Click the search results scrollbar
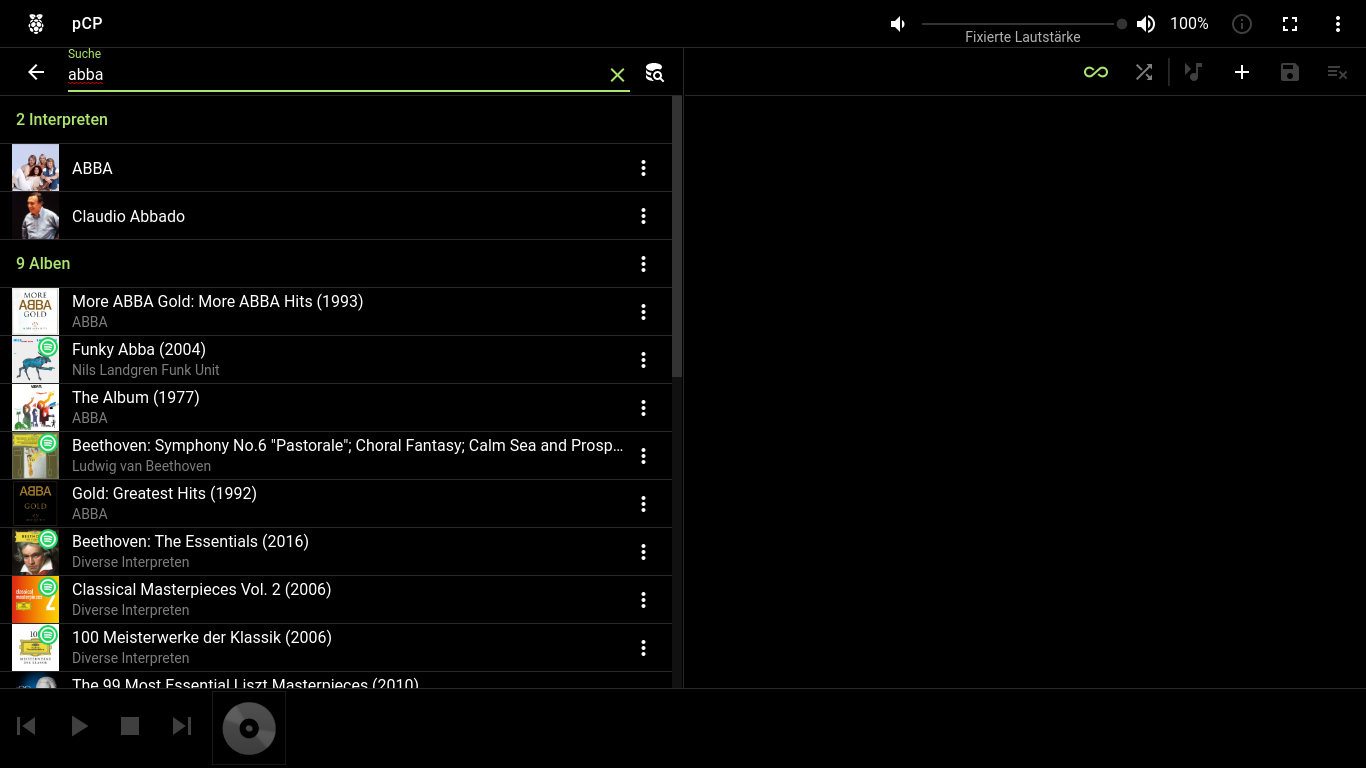1366x768 pixels. point(677,236)
